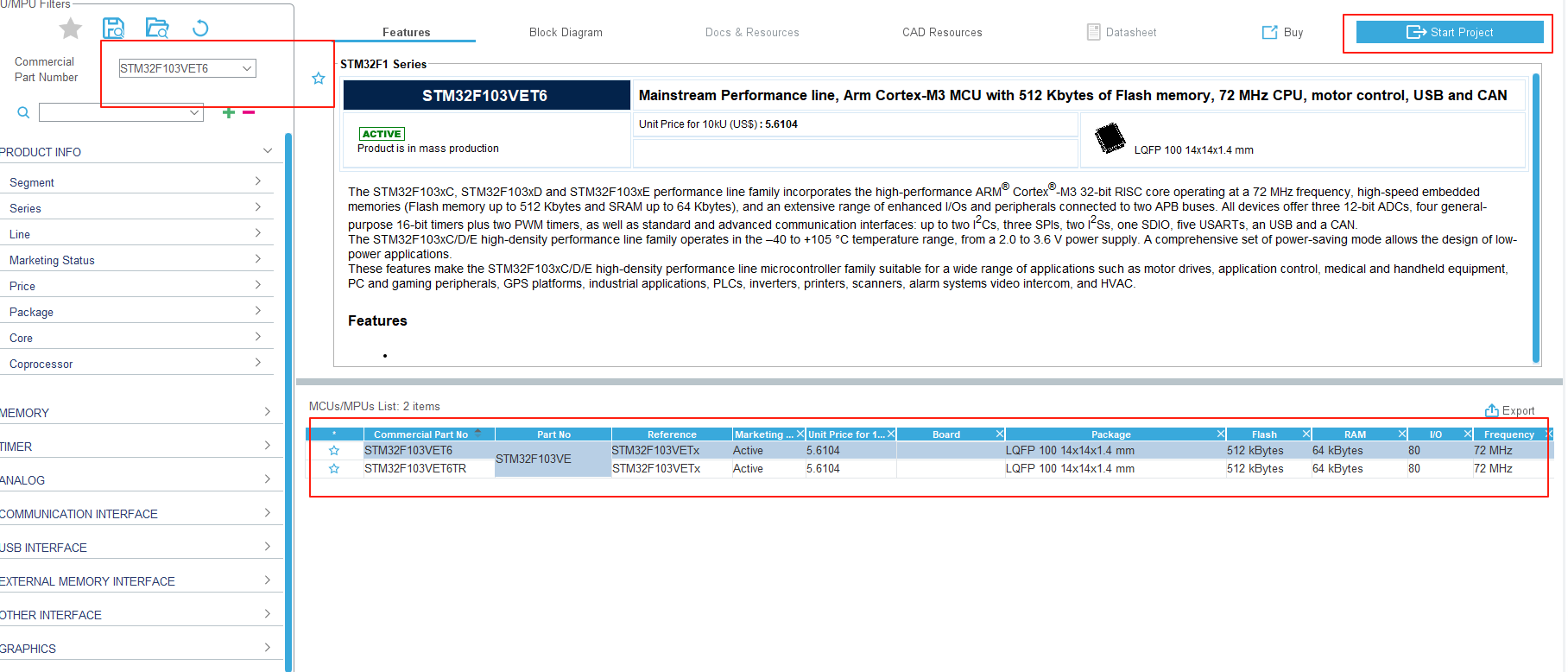This screenshot has width=1568, height=672.
Task: Click Start Project button
Action: coord(1450,32)
